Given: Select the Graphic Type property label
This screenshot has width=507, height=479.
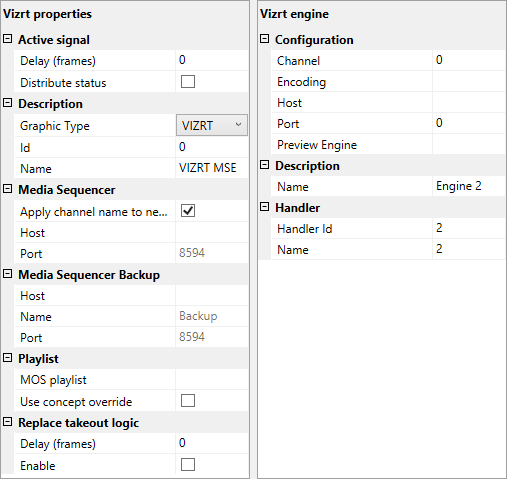Looking at the screenshot, I should point(55,126).
